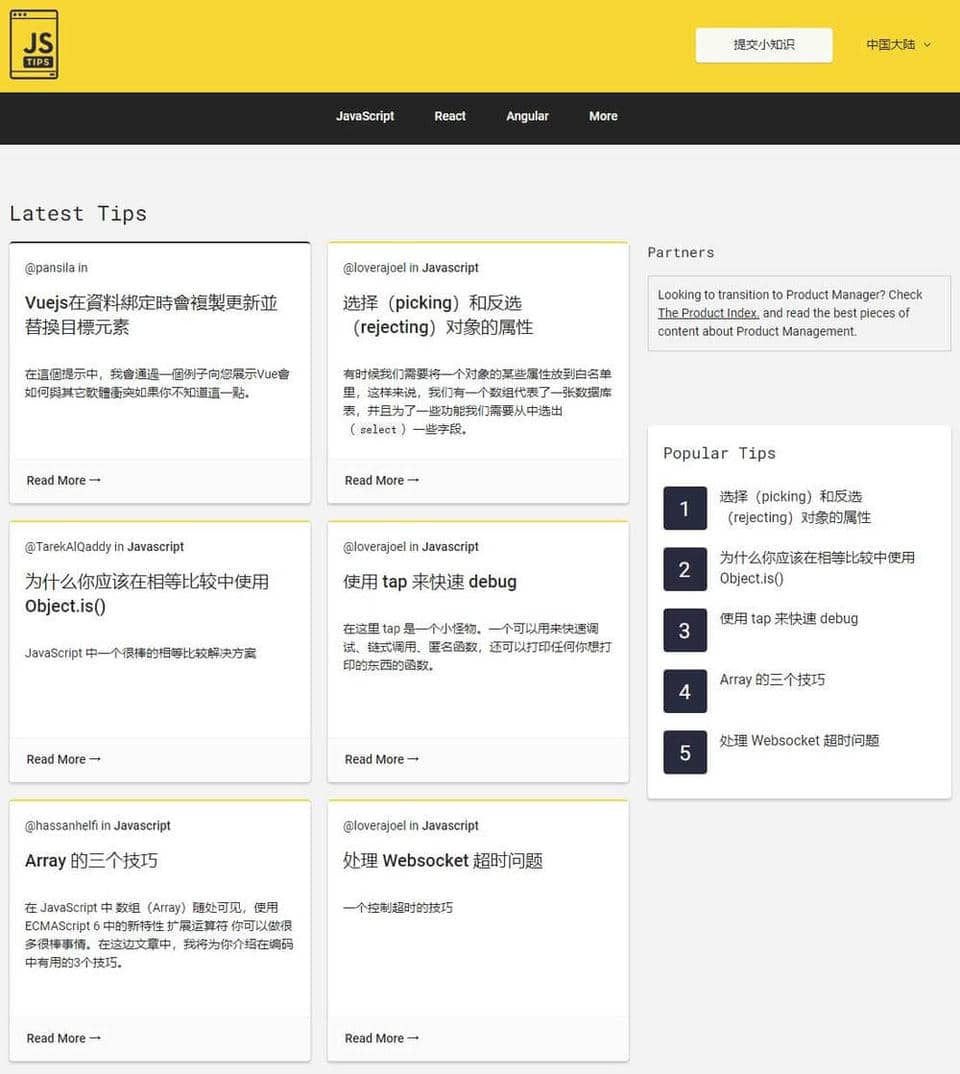Viewport: 960px width, 1074px height.
Task: Follow The Product Index link
Action: [708, 313]
